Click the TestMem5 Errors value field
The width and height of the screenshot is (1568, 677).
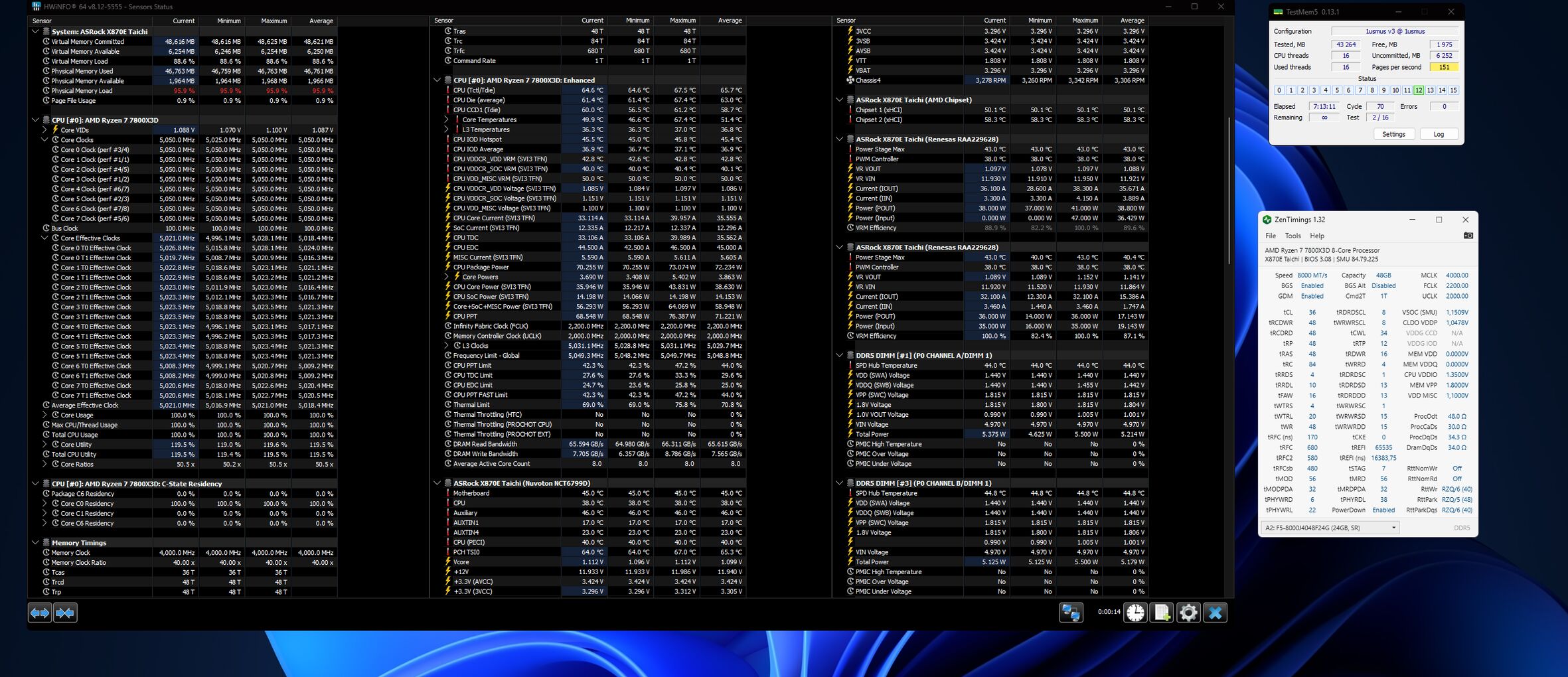(1444, 106)
